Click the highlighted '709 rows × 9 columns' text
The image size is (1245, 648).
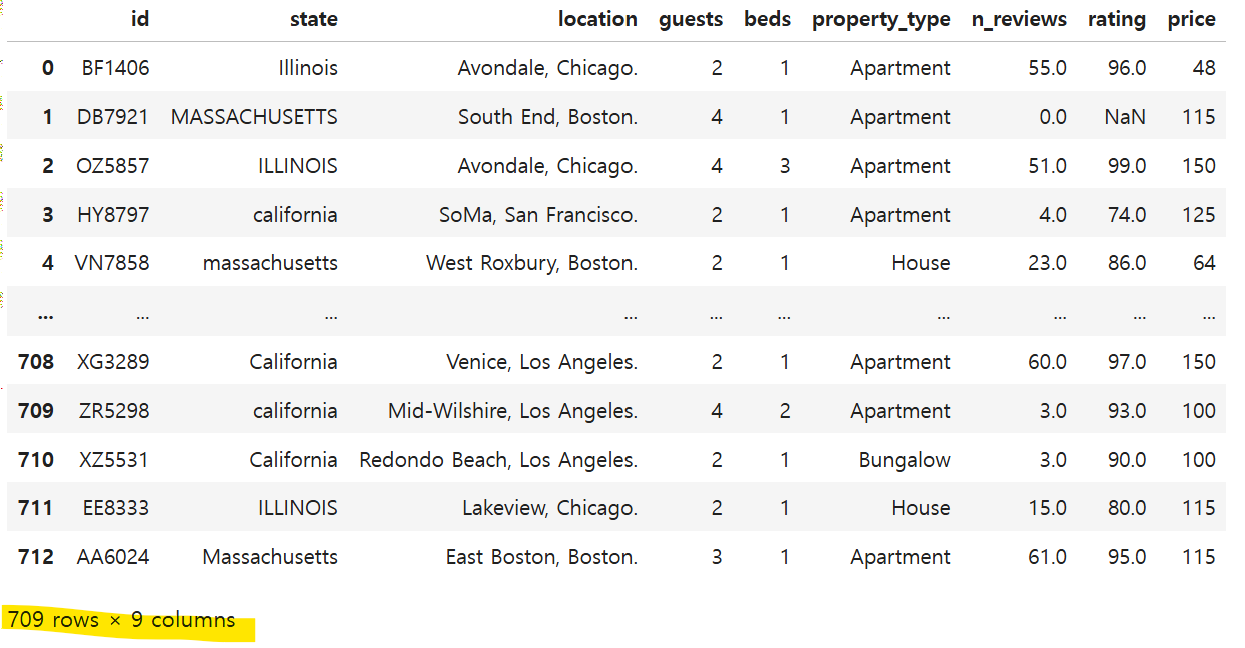click(x=121, y=620)
